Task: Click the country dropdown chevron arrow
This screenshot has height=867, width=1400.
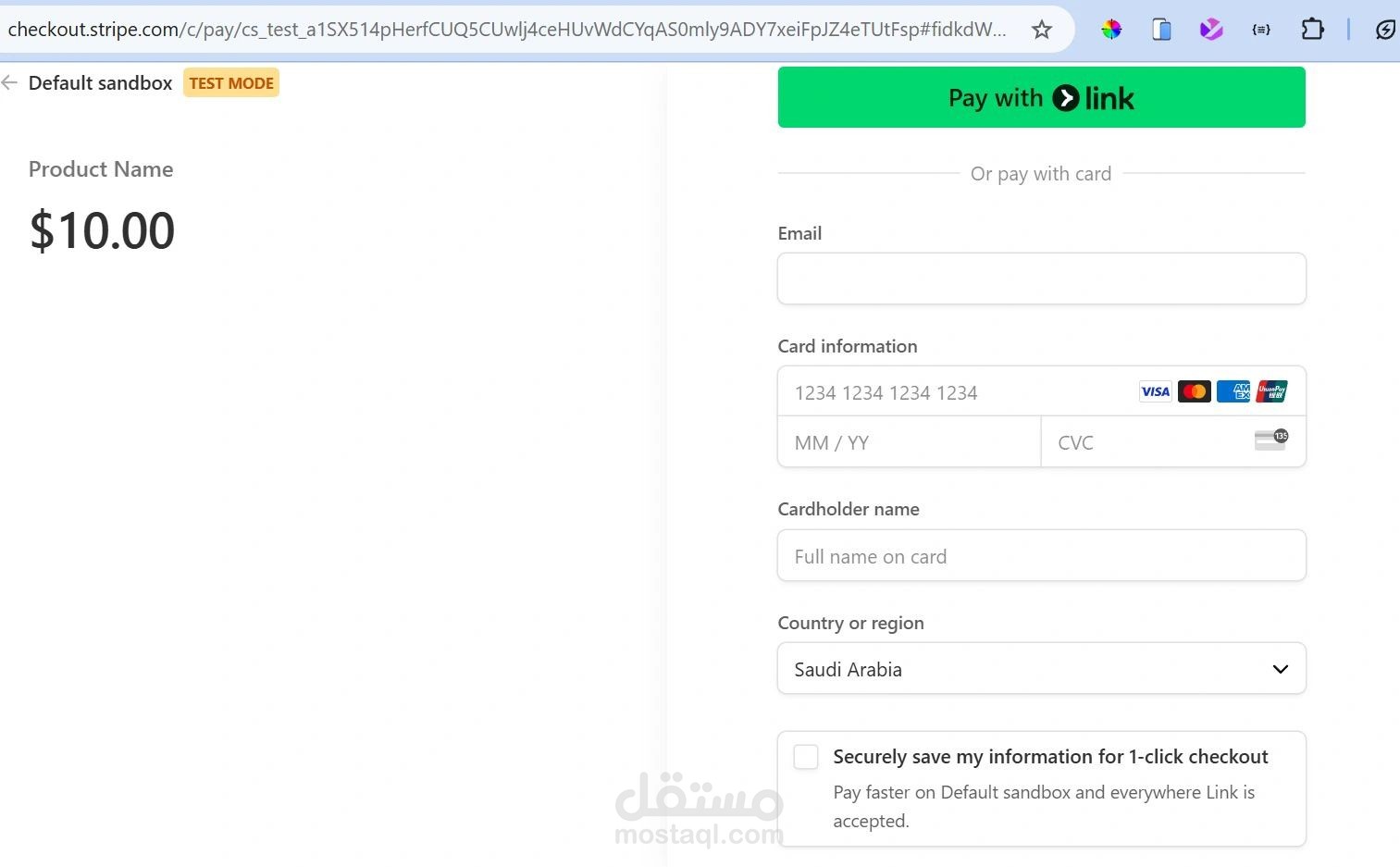Action: coord(1280,668)
